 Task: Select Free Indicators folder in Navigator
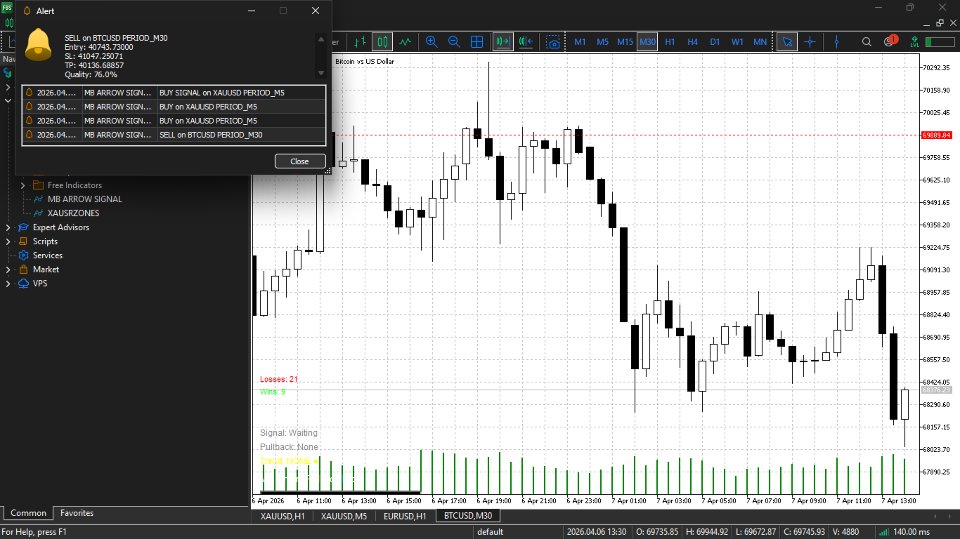click(x=74, y=185)
